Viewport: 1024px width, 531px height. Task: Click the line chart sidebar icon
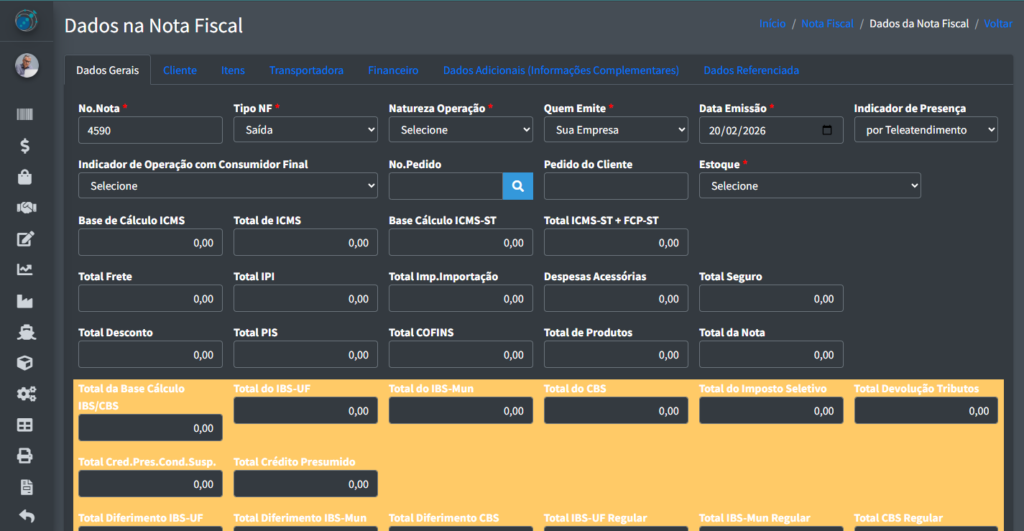pos(26,269)
